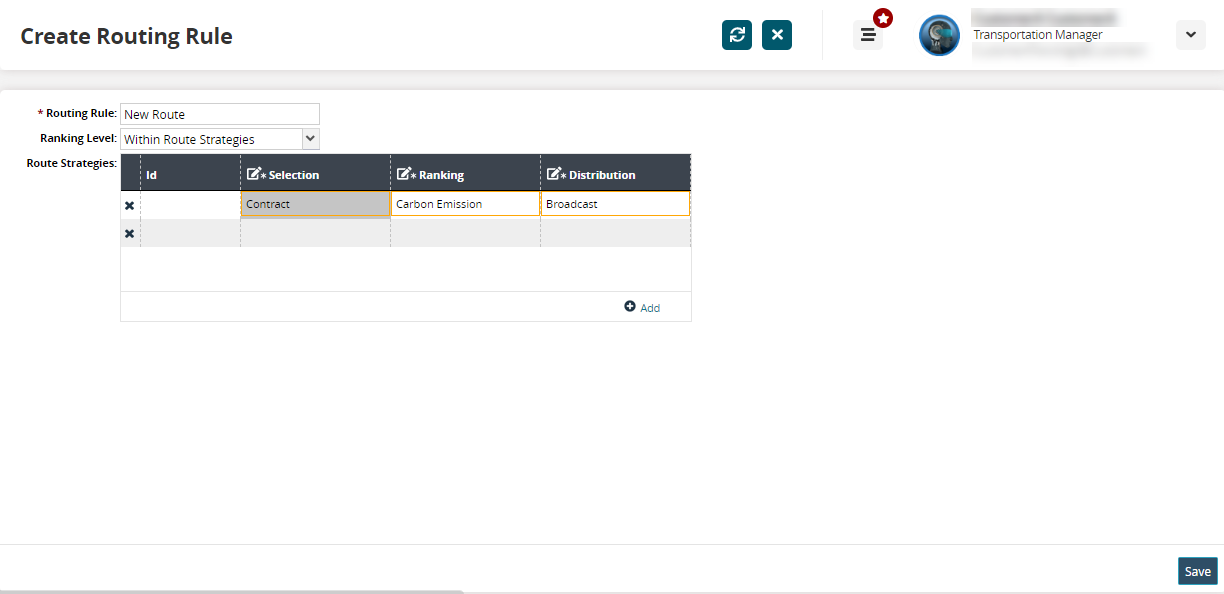Remove the empty second strategy row
This screenshot has width=1224, height=594.
(x=129, y=233)
